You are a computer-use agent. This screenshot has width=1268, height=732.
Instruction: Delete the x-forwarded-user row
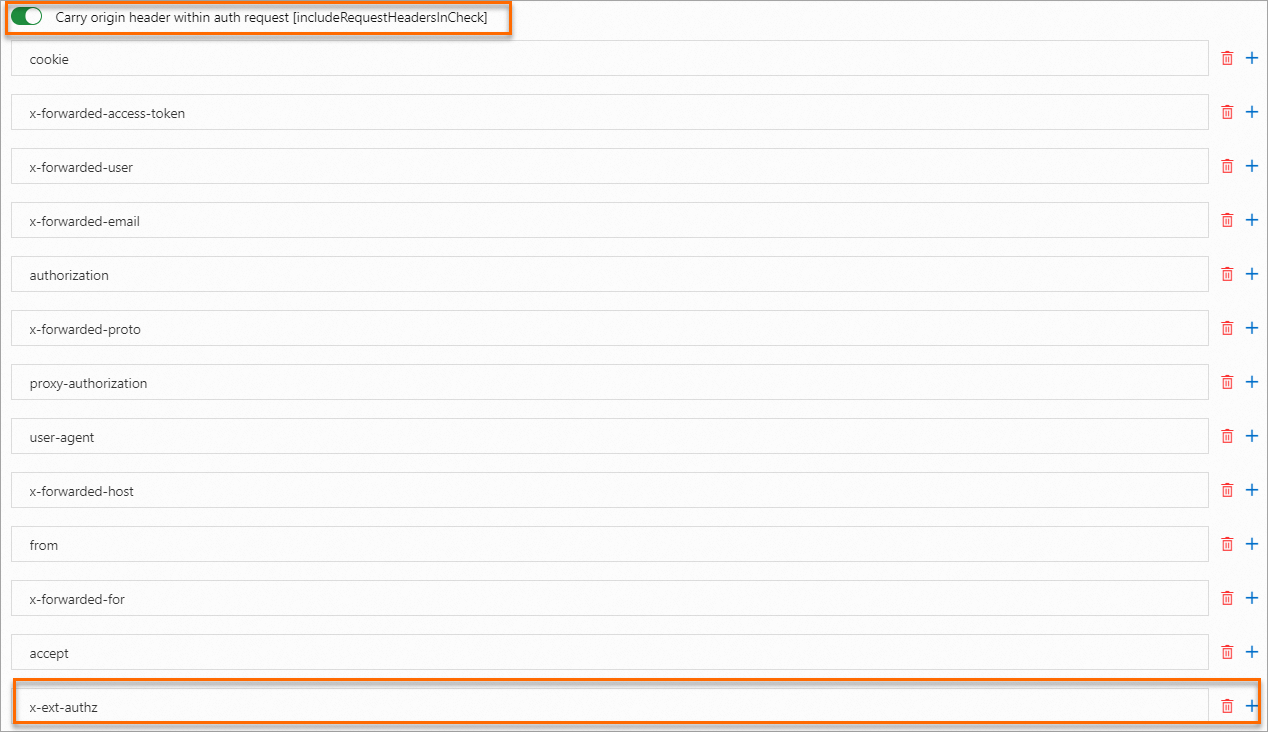point(1227,166)
